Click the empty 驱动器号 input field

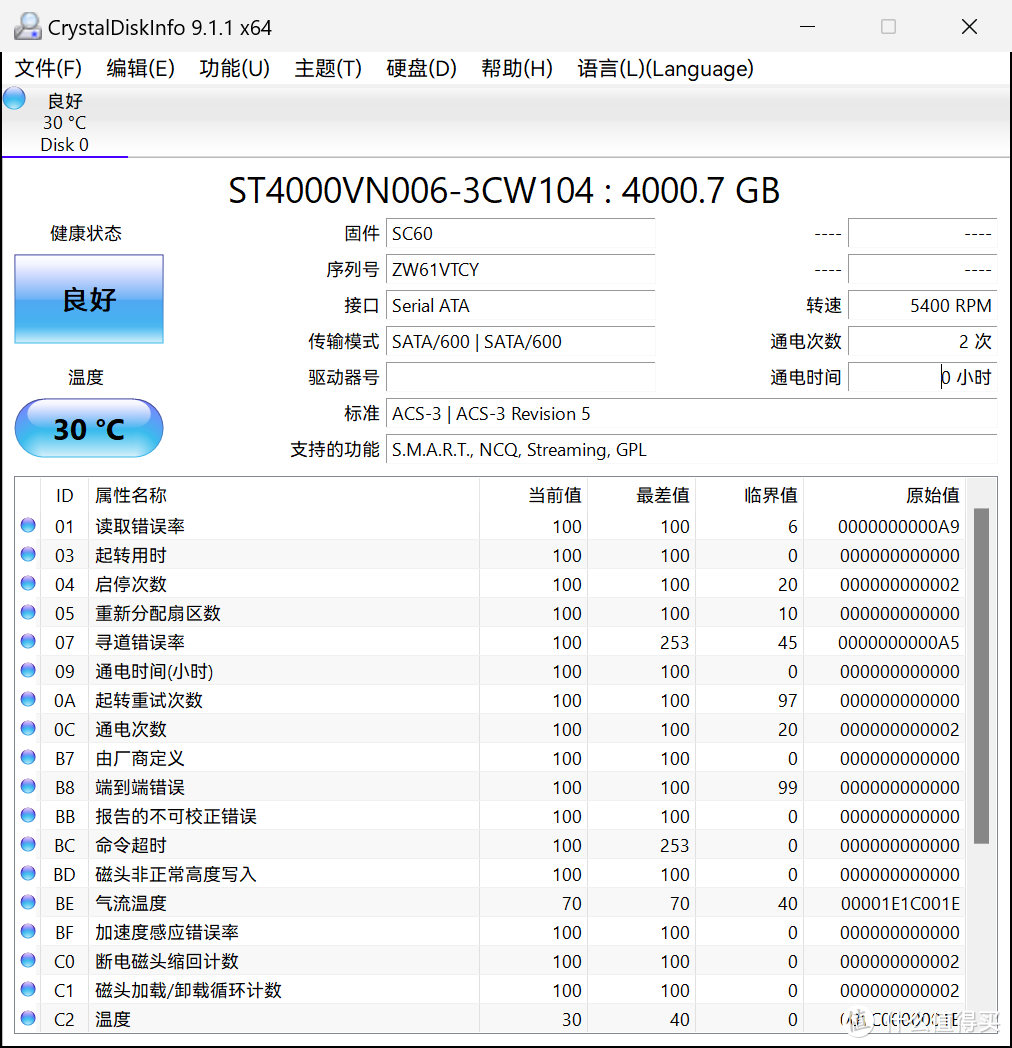point(520,377)
